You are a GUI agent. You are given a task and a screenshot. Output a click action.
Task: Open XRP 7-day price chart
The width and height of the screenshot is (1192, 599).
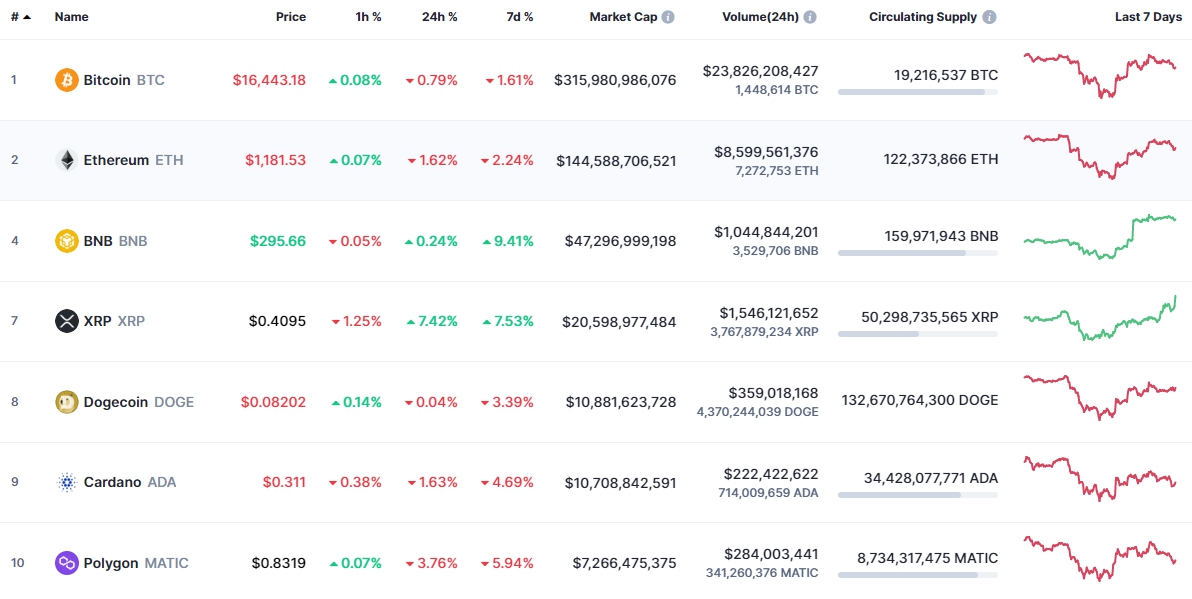coord(1099,318)
